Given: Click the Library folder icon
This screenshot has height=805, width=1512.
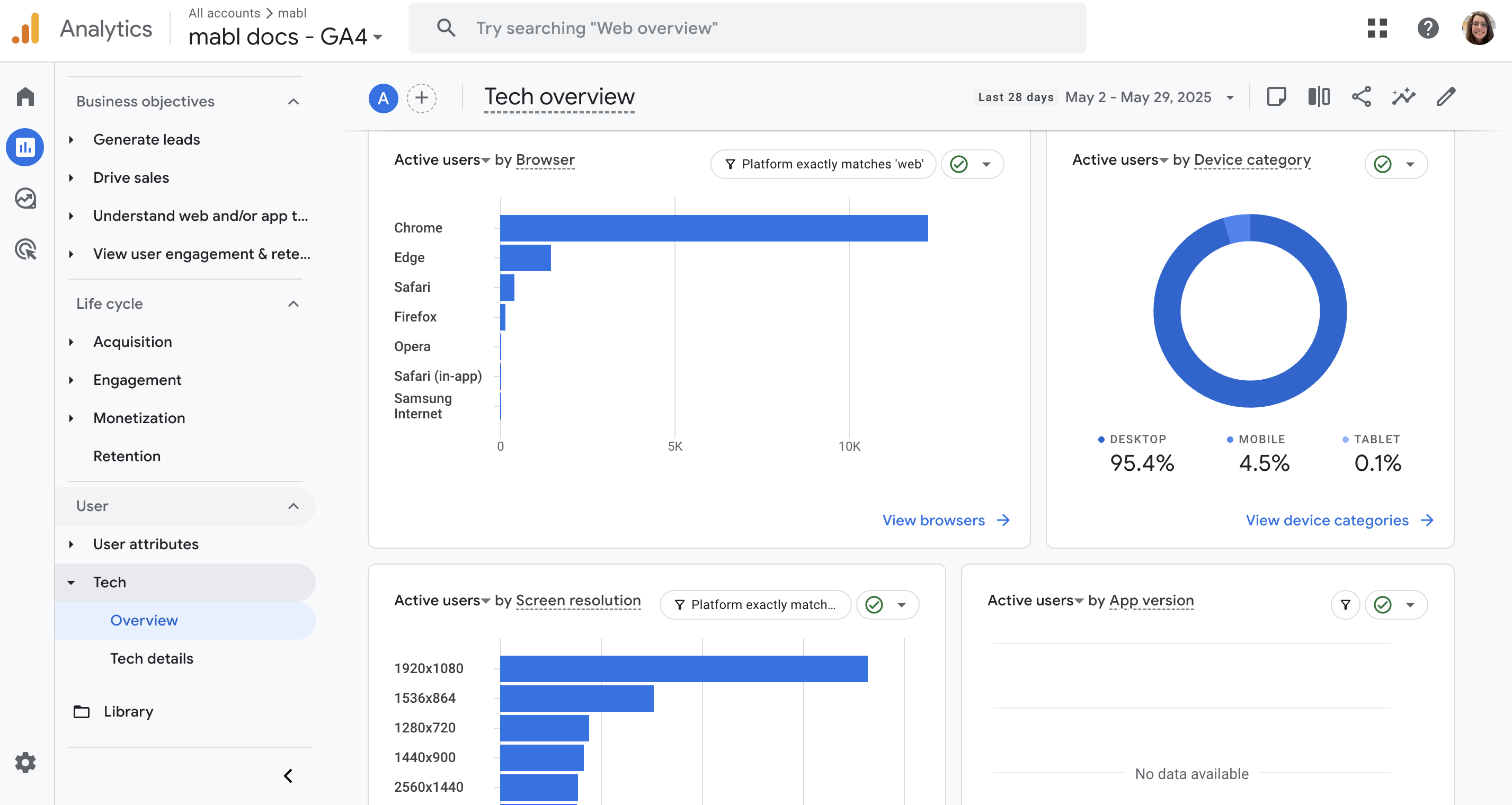Looking at the screenshot, I should click(x=82, y=711).
